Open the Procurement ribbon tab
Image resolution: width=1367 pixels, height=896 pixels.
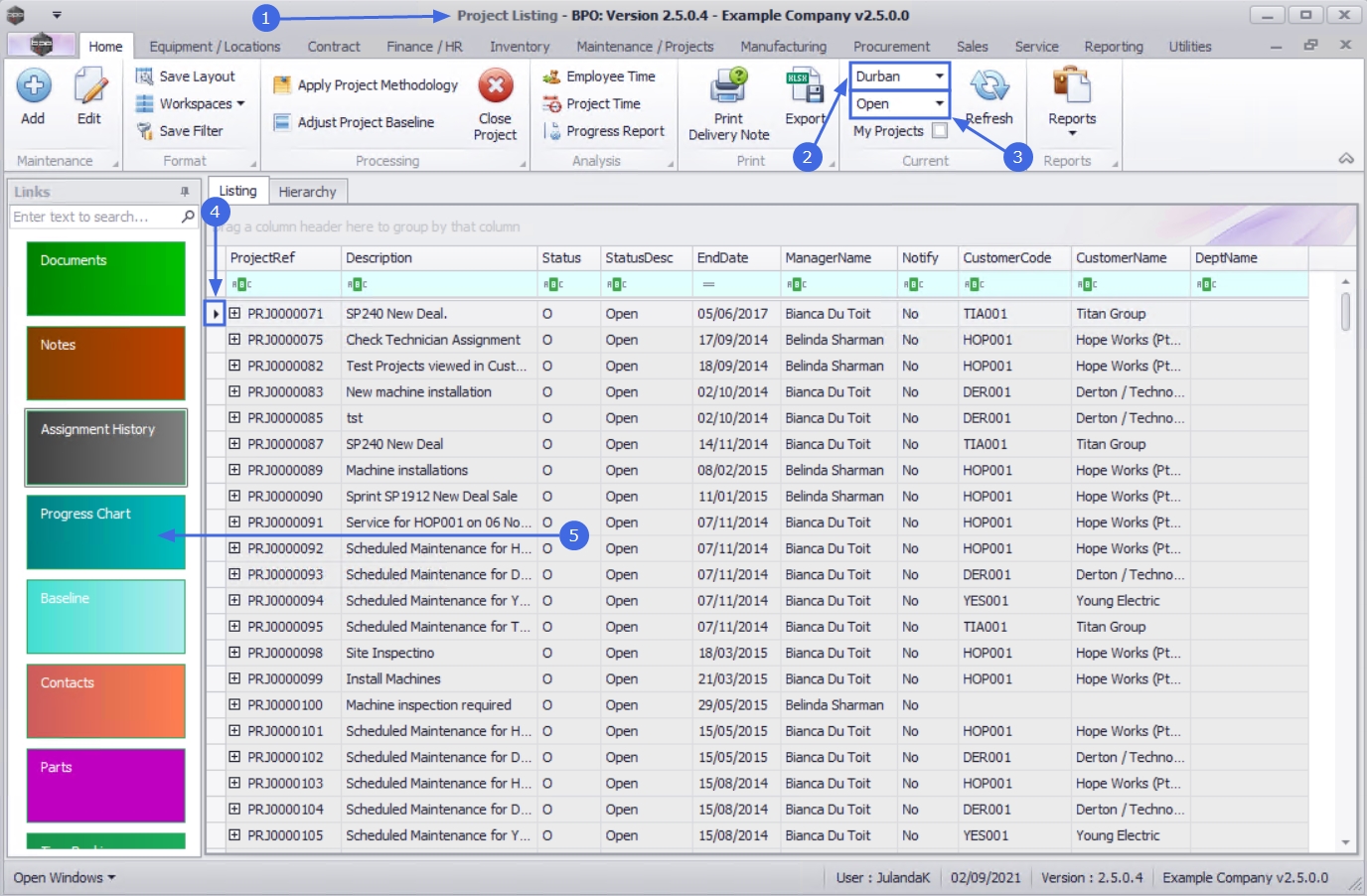click(x=891, y=47)
